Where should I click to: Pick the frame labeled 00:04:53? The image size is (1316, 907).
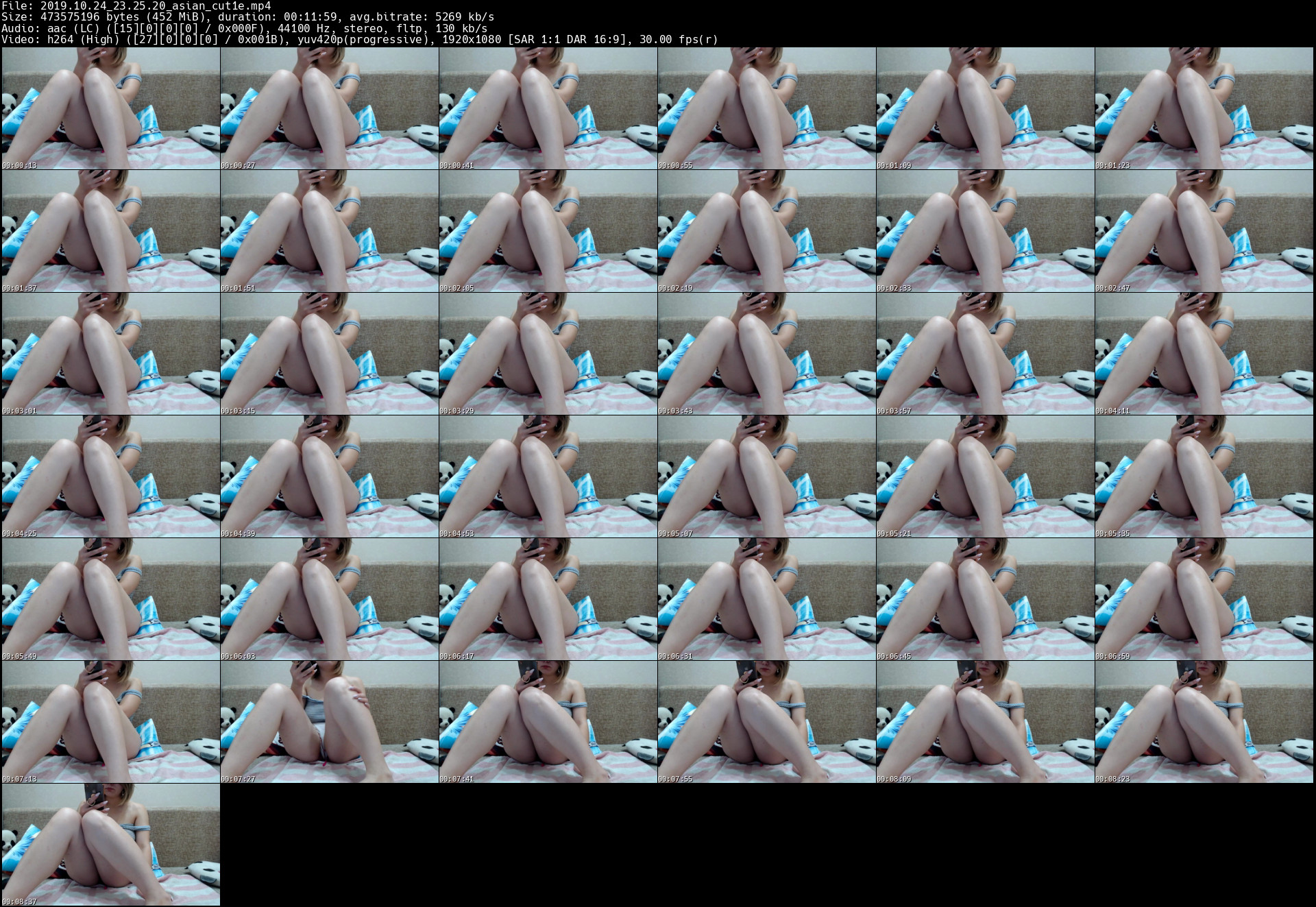click(x=548, y=476)
